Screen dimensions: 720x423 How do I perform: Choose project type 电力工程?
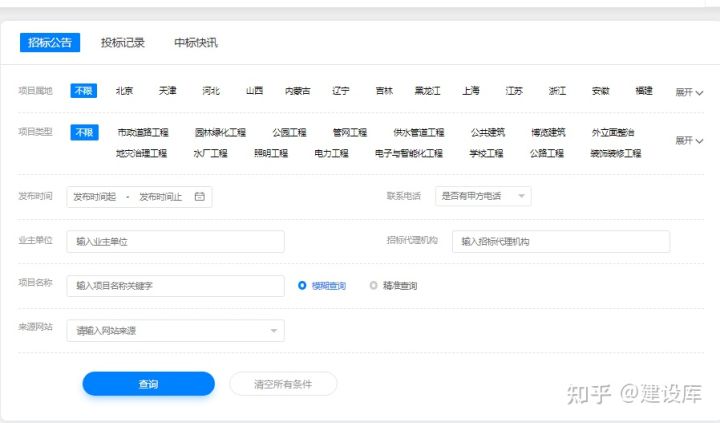(332, 153)
